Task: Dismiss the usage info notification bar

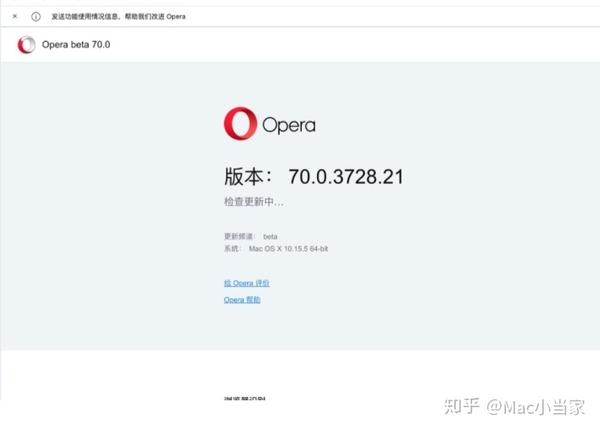Action: pyautogui.click(x=15, y=16)
